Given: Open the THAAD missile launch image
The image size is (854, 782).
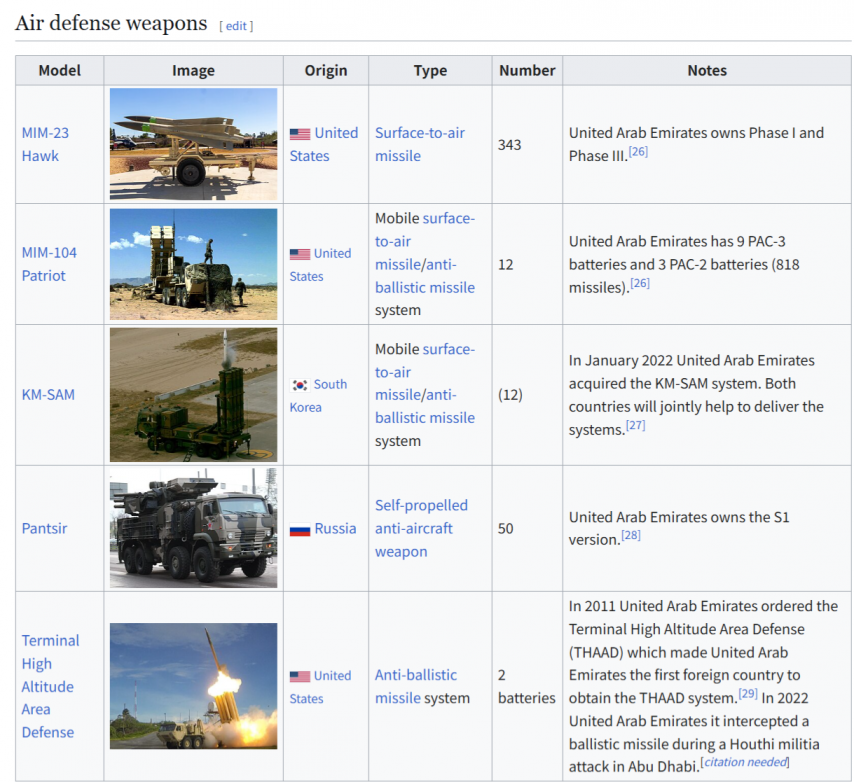Looking at the screenshot, I should coord(193,686).
